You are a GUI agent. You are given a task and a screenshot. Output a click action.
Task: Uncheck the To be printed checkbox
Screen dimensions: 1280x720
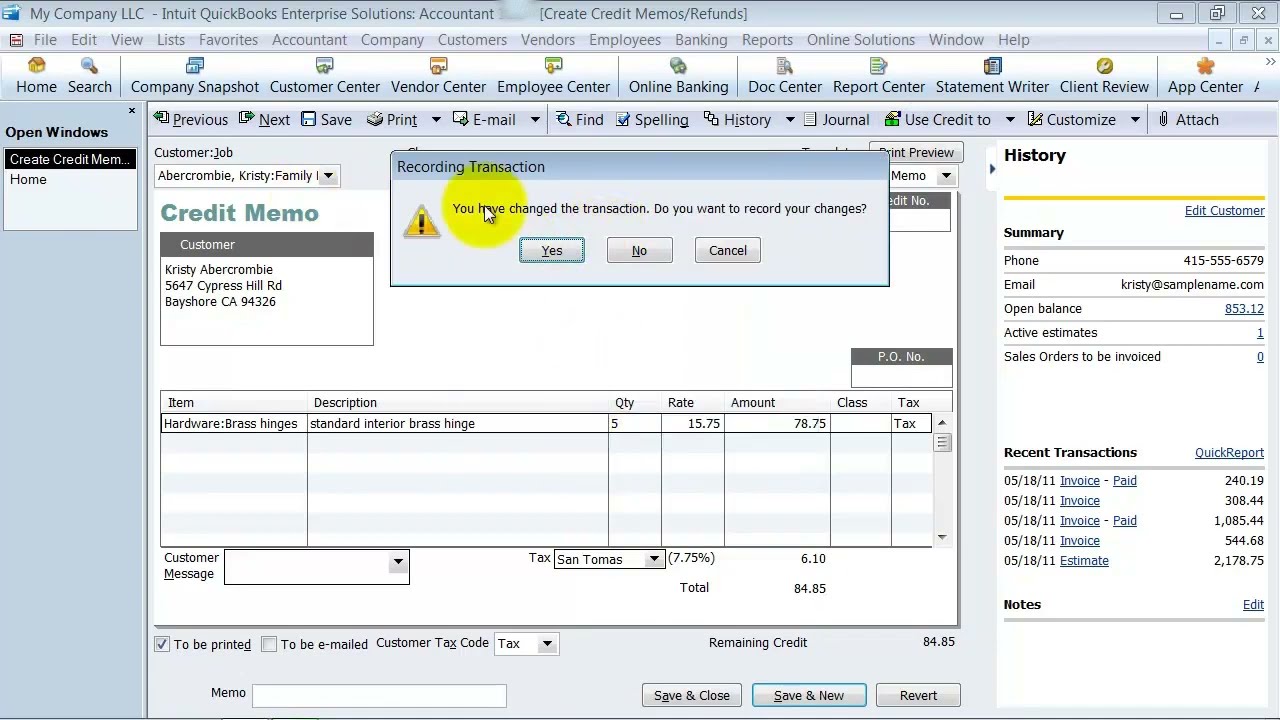tap(162, 644)
